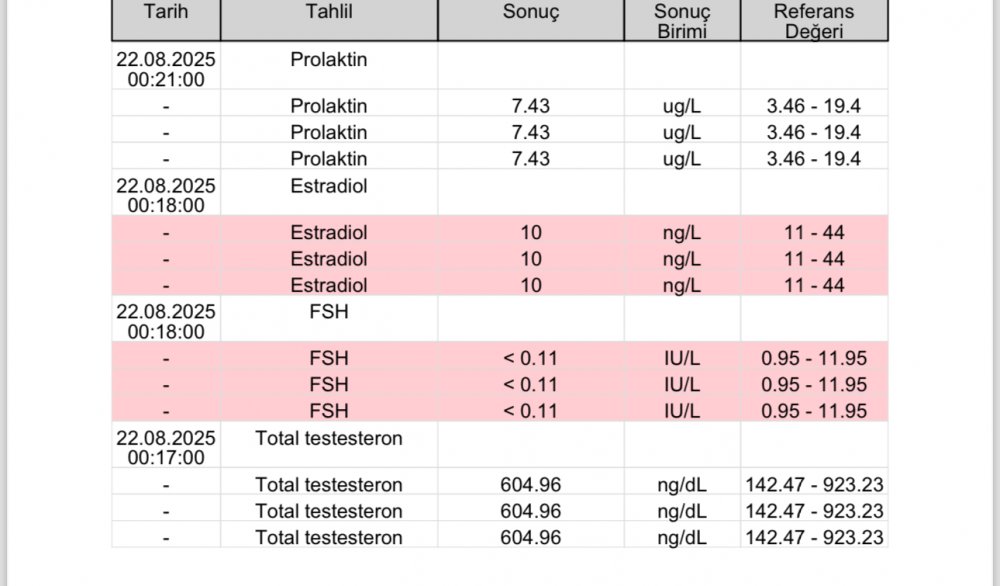Click the Referans Değeri column header

click(x=814, y=20)
